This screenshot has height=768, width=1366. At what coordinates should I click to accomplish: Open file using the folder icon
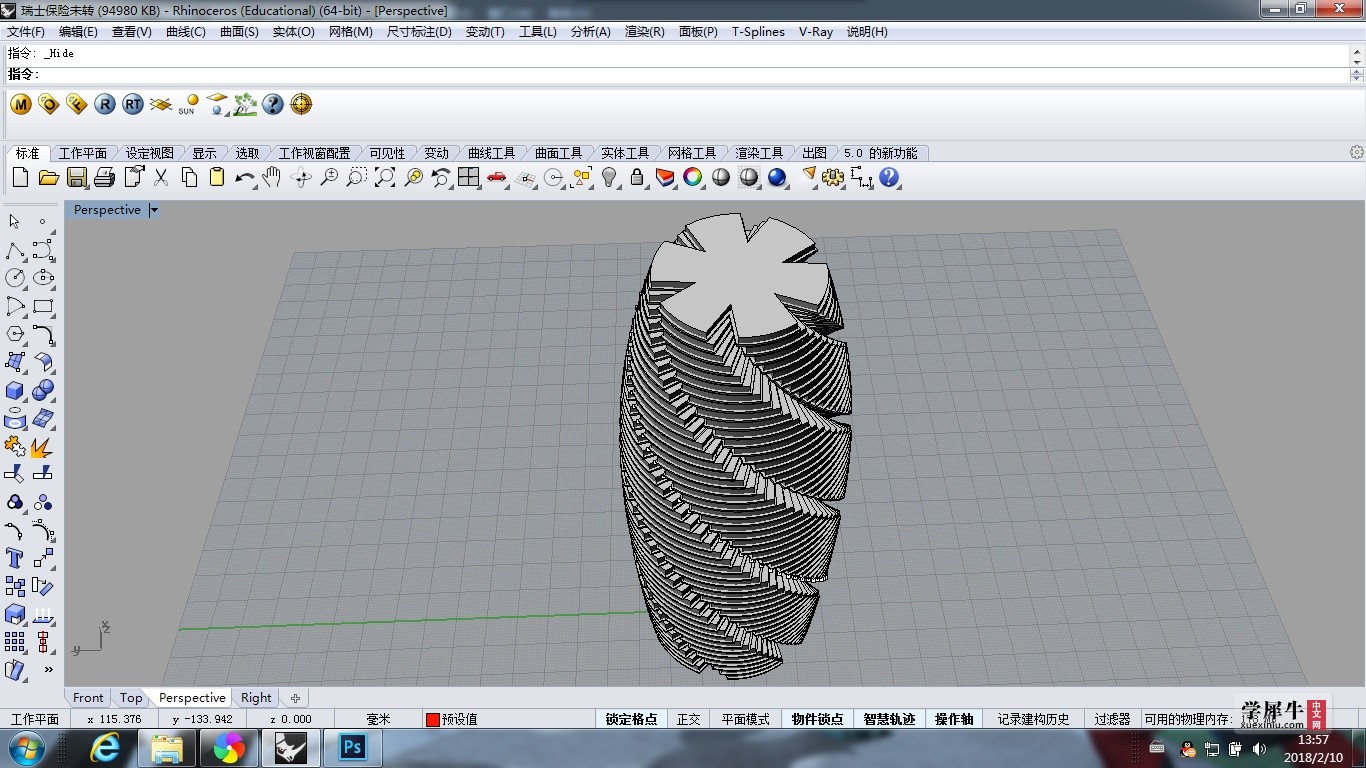coord(48,178)
